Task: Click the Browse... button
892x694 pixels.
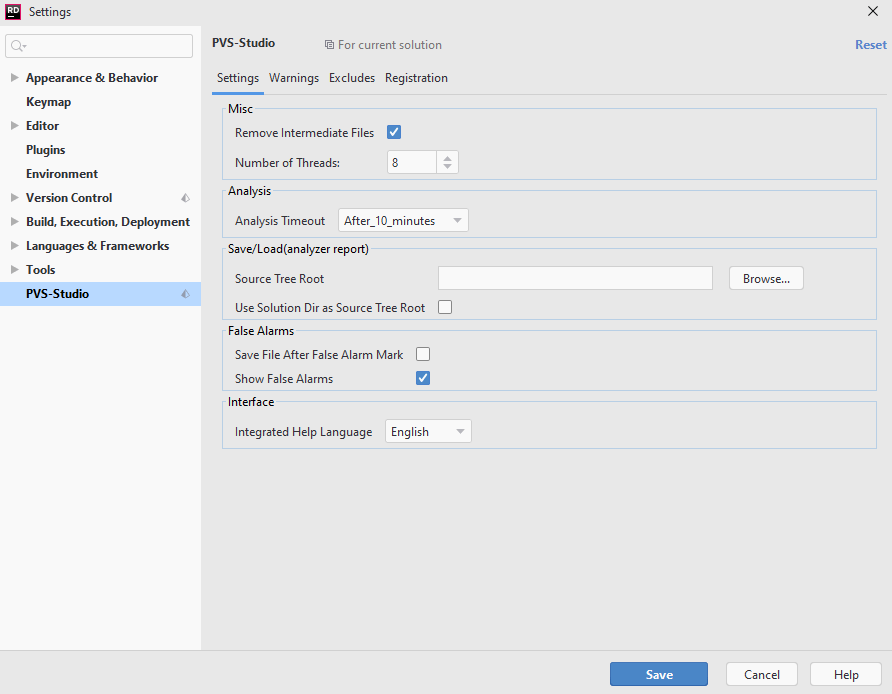Action: point(766,279)
